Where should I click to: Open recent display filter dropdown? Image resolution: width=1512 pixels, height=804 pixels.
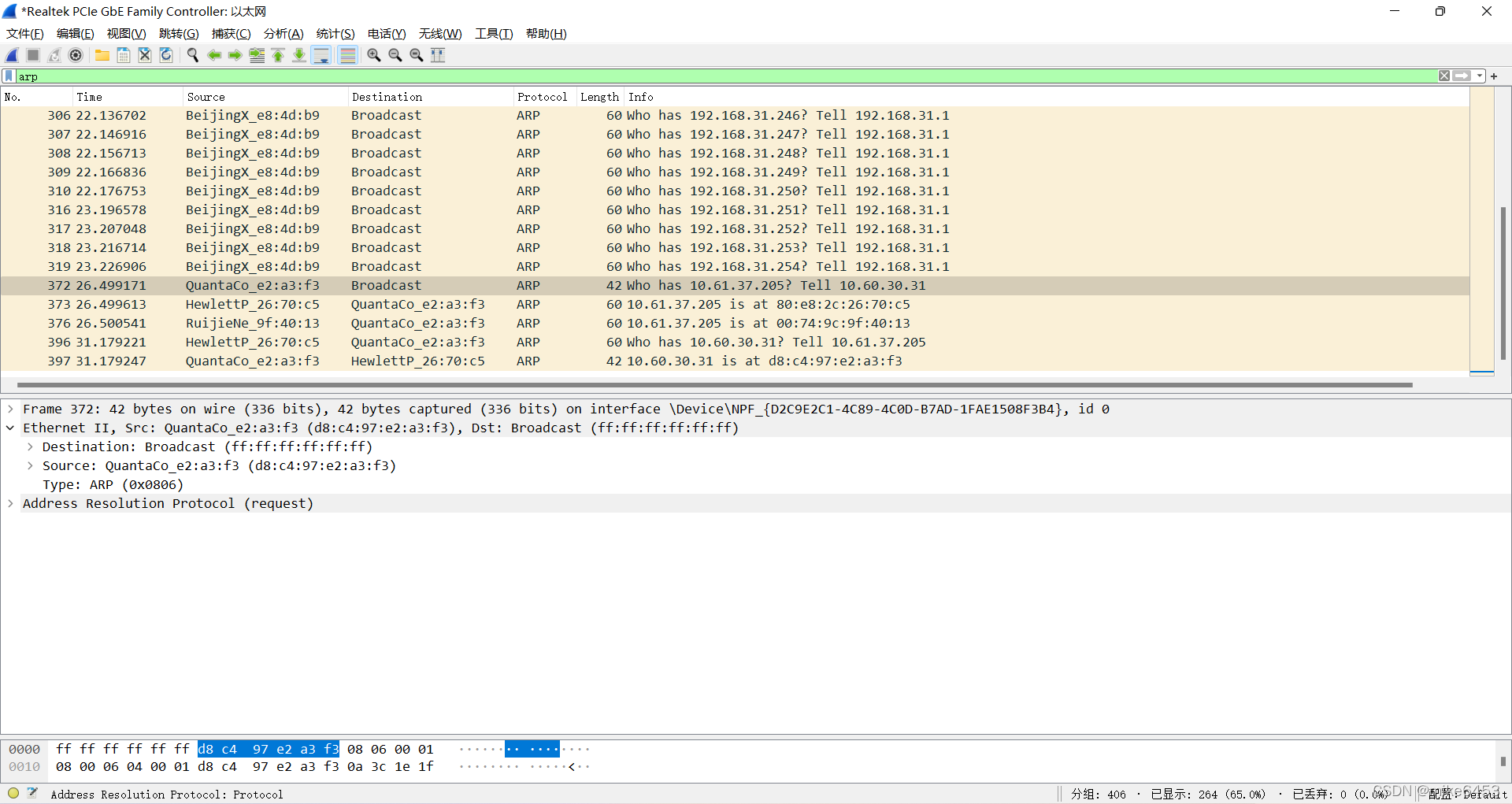click(1480, 76)
